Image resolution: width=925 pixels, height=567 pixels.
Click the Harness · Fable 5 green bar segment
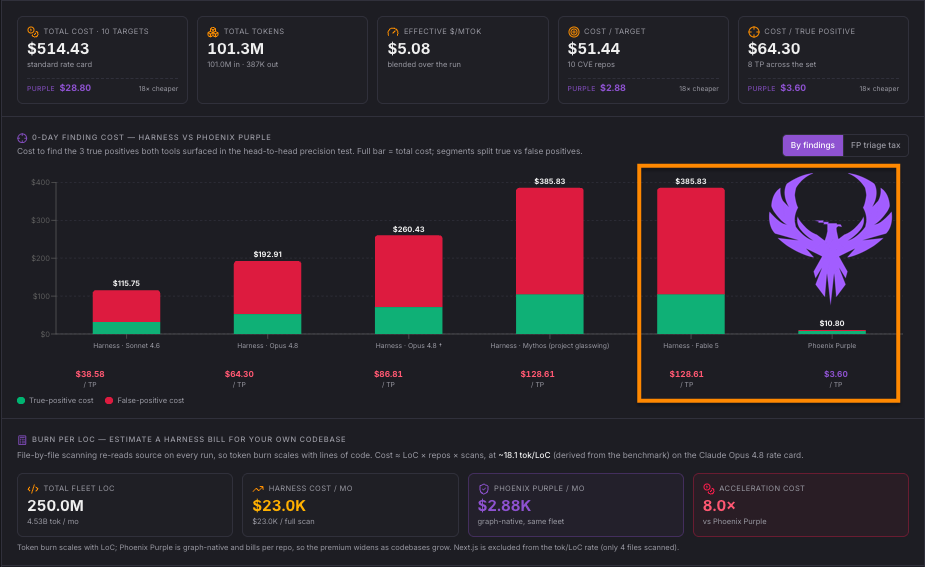(x=691, y=314)
